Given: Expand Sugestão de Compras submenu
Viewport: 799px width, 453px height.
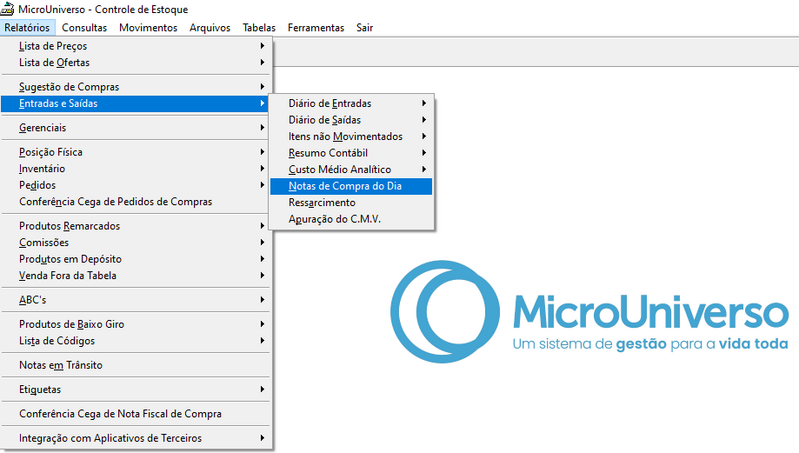Looking at the screenshot, I should point(135,87).
